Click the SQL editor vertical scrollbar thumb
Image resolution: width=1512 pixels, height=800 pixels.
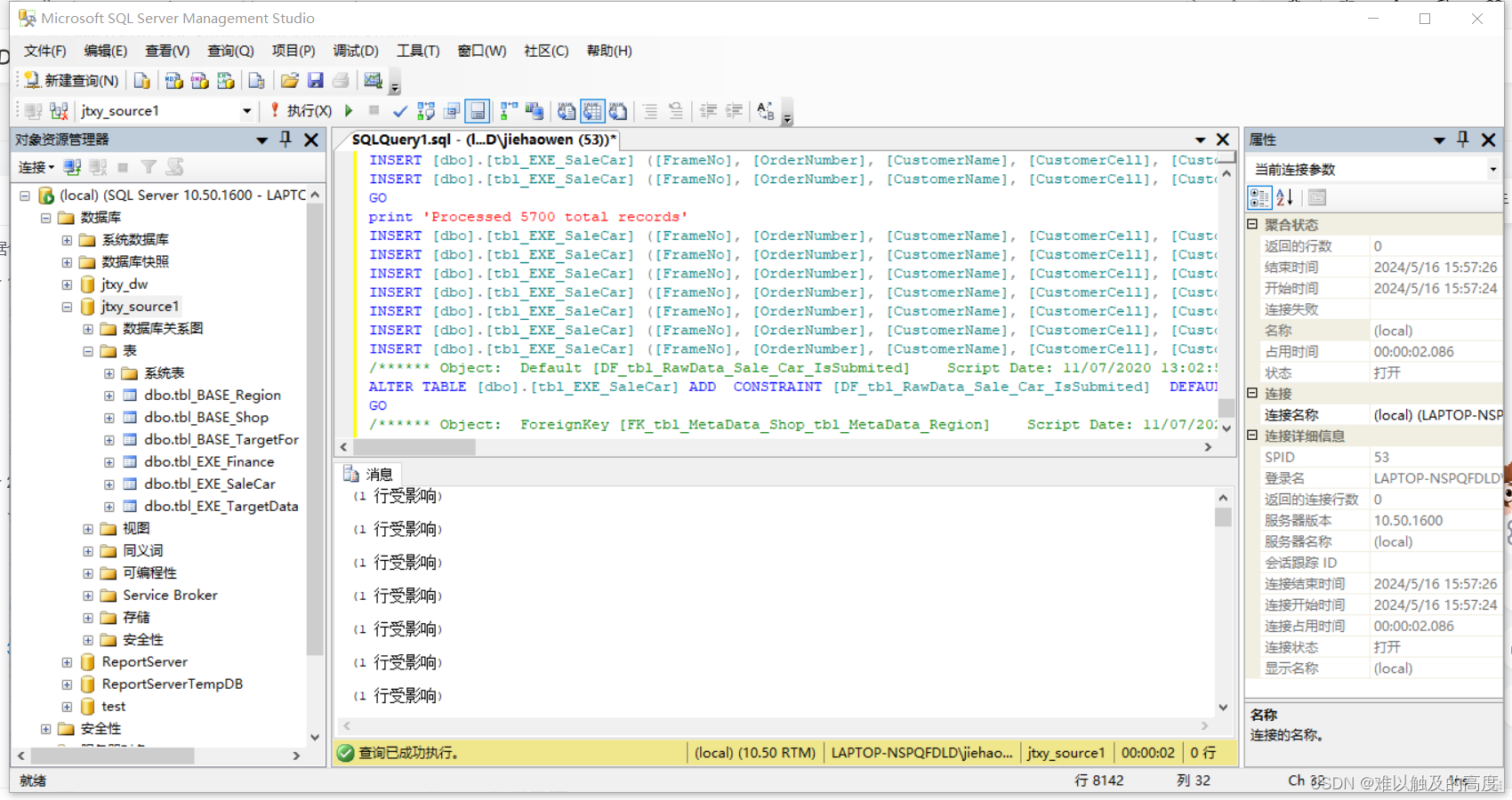(x=1226, y=408)
